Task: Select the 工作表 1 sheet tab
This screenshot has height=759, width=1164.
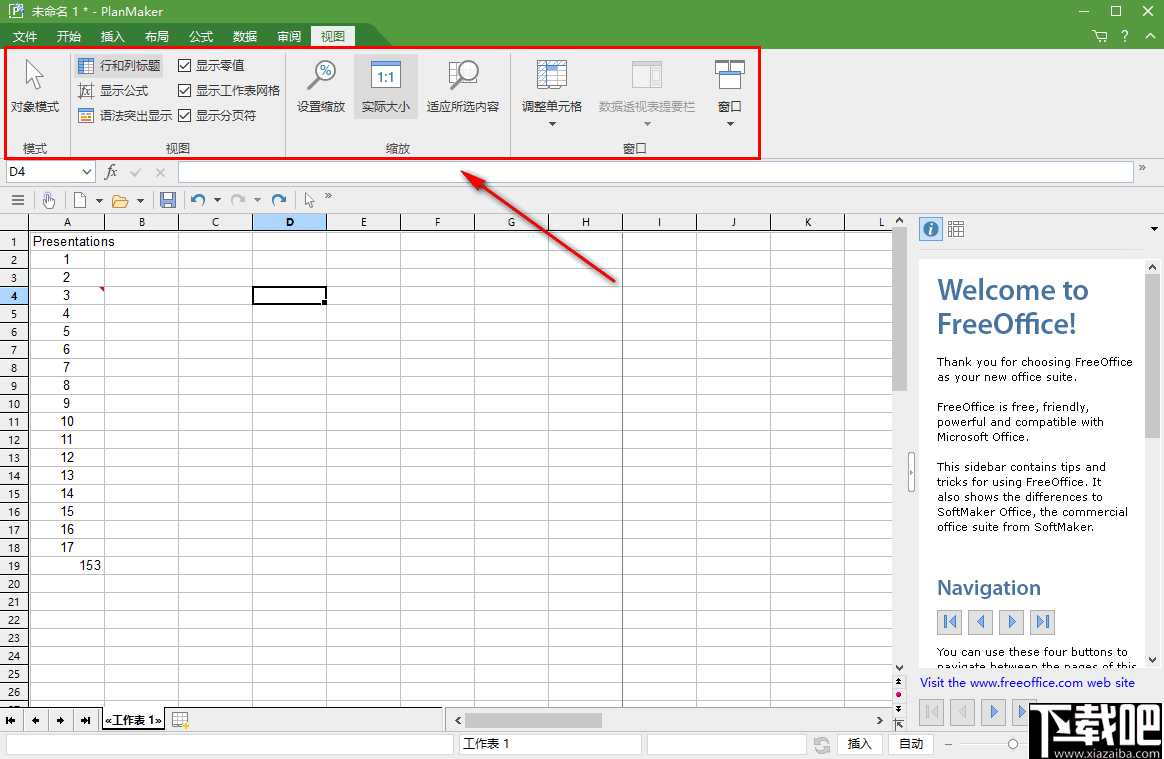Action: tap(133, 719)
